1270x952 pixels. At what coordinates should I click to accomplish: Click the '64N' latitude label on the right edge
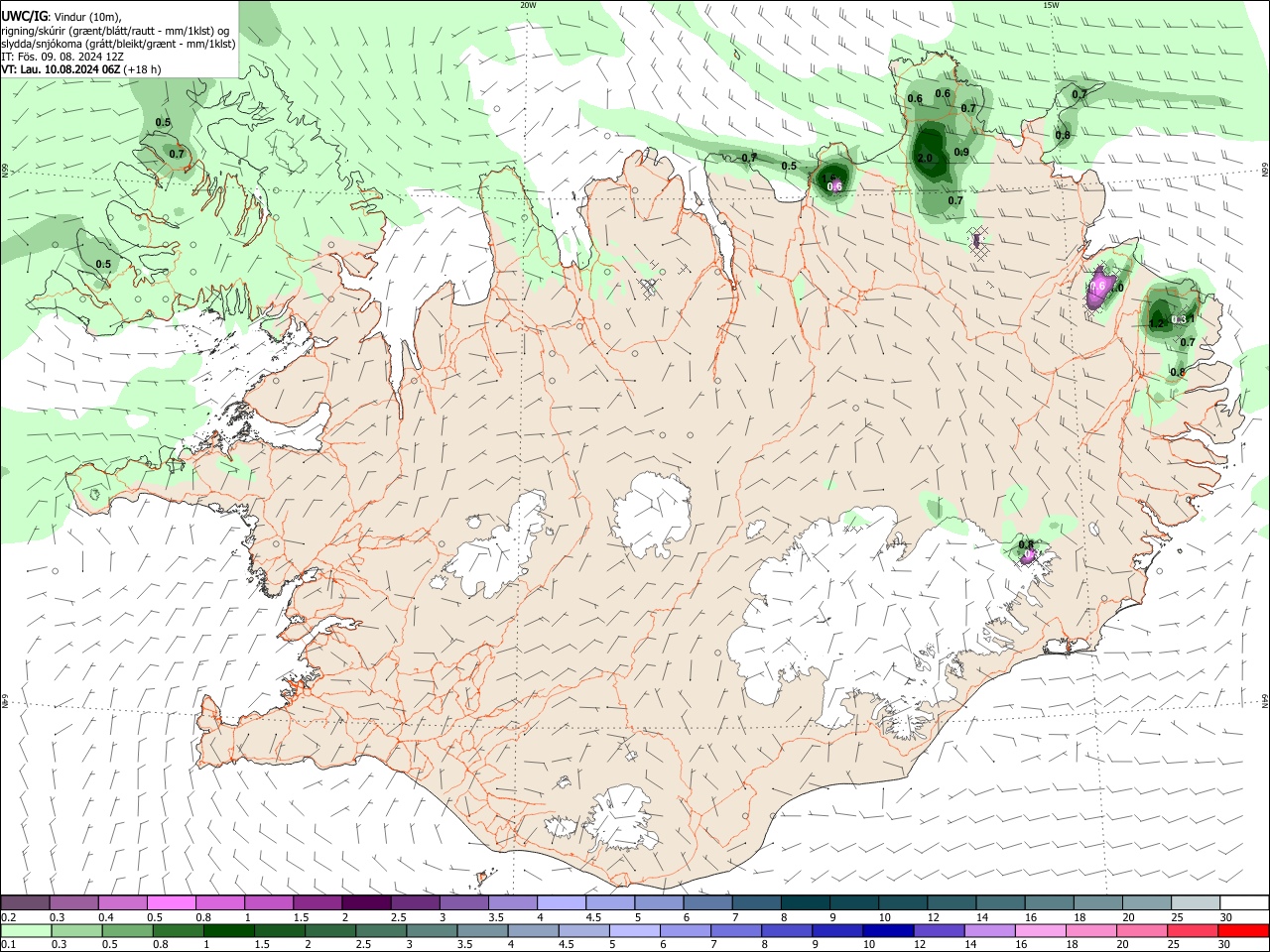pyautogui.click(x=1265, y=700)
